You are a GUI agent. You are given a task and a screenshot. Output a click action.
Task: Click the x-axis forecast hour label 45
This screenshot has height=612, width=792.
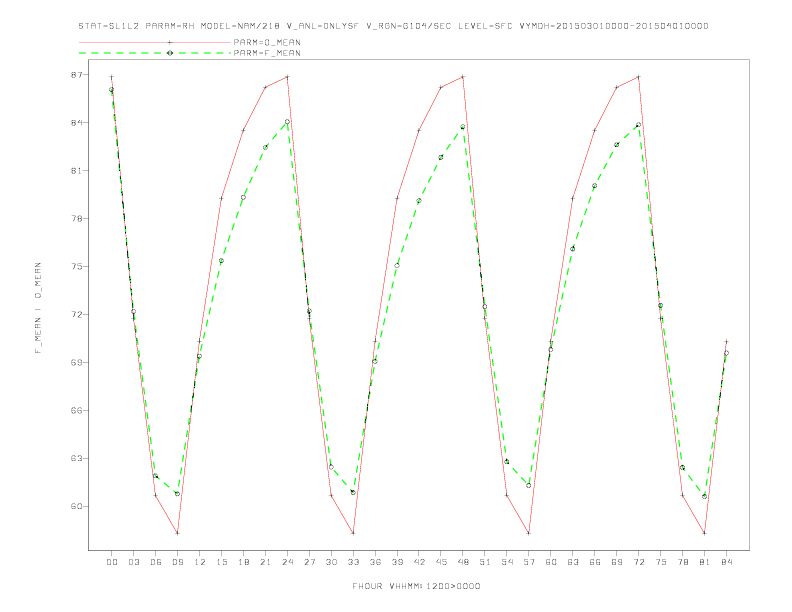tap(441, 562)
